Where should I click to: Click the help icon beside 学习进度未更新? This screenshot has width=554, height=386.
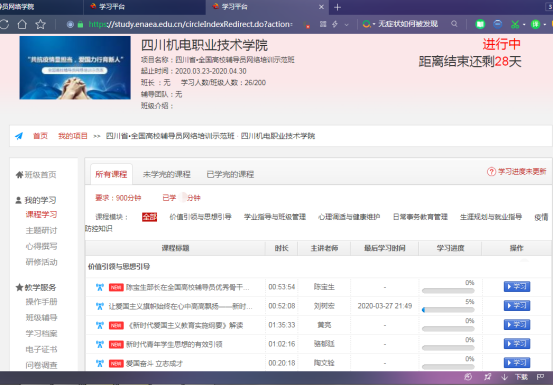point(491,172)
